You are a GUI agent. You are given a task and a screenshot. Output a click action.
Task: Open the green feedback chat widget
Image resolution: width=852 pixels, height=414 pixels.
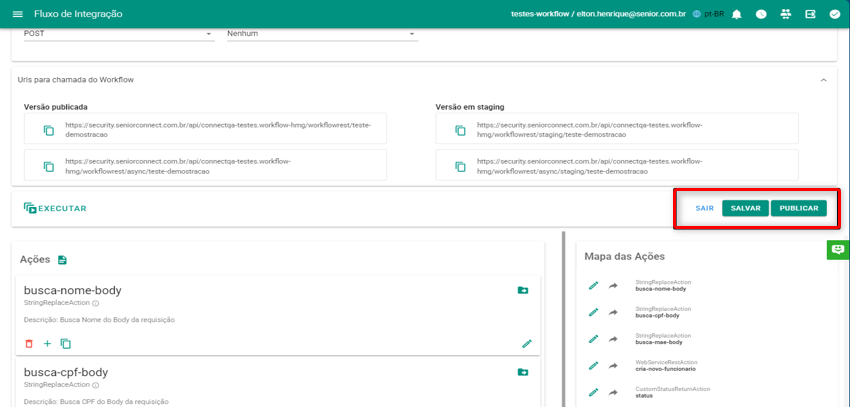coord(838,249)
